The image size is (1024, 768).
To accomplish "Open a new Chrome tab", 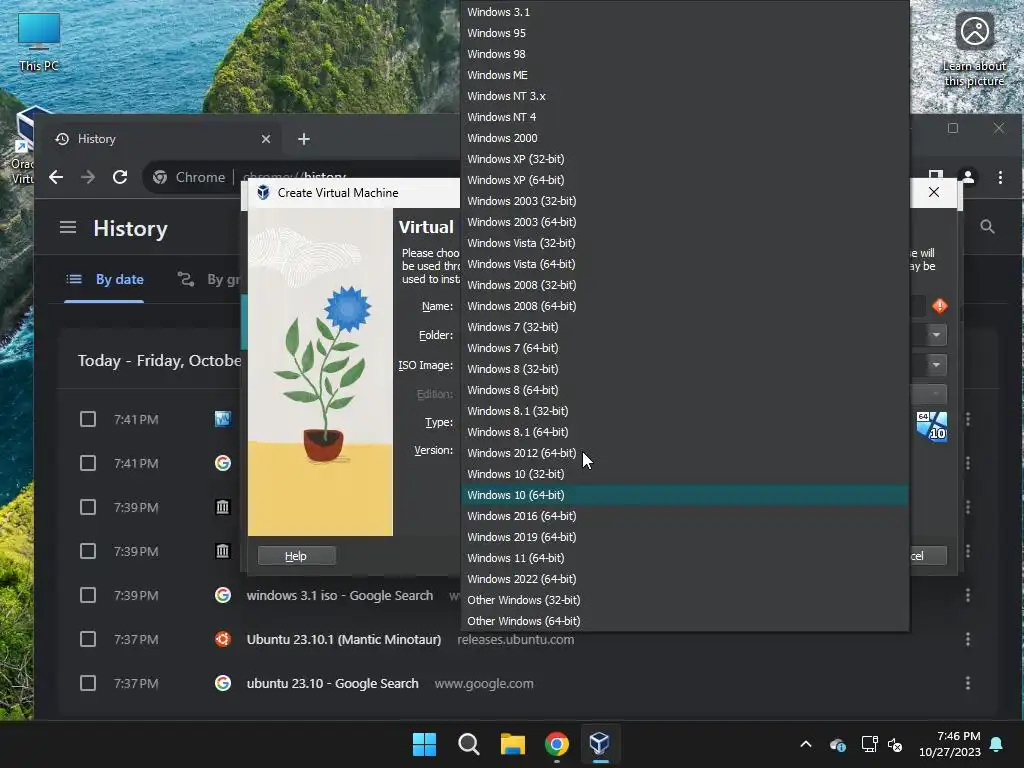I will tap(304, 139).
